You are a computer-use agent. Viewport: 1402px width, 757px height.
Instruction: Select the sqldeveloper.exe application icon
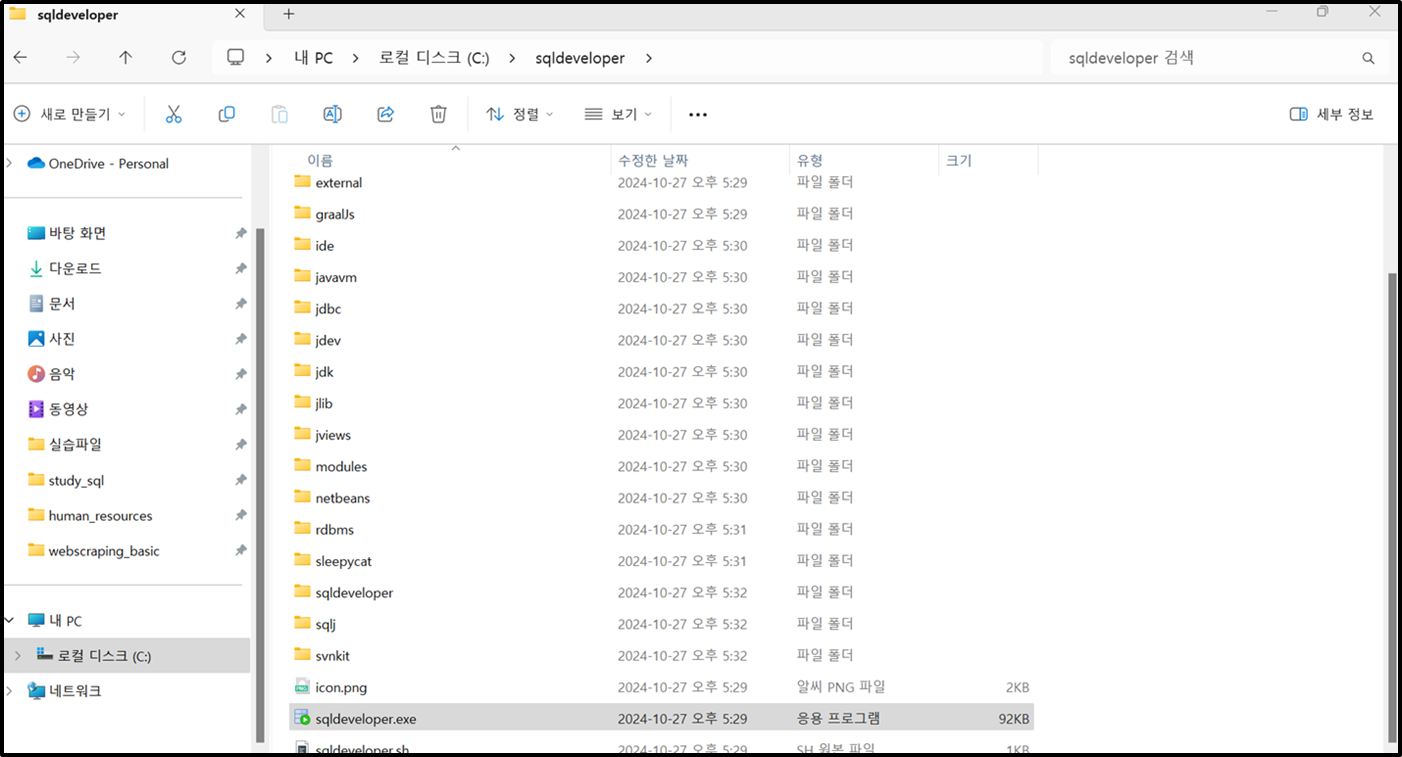(302, 718)
